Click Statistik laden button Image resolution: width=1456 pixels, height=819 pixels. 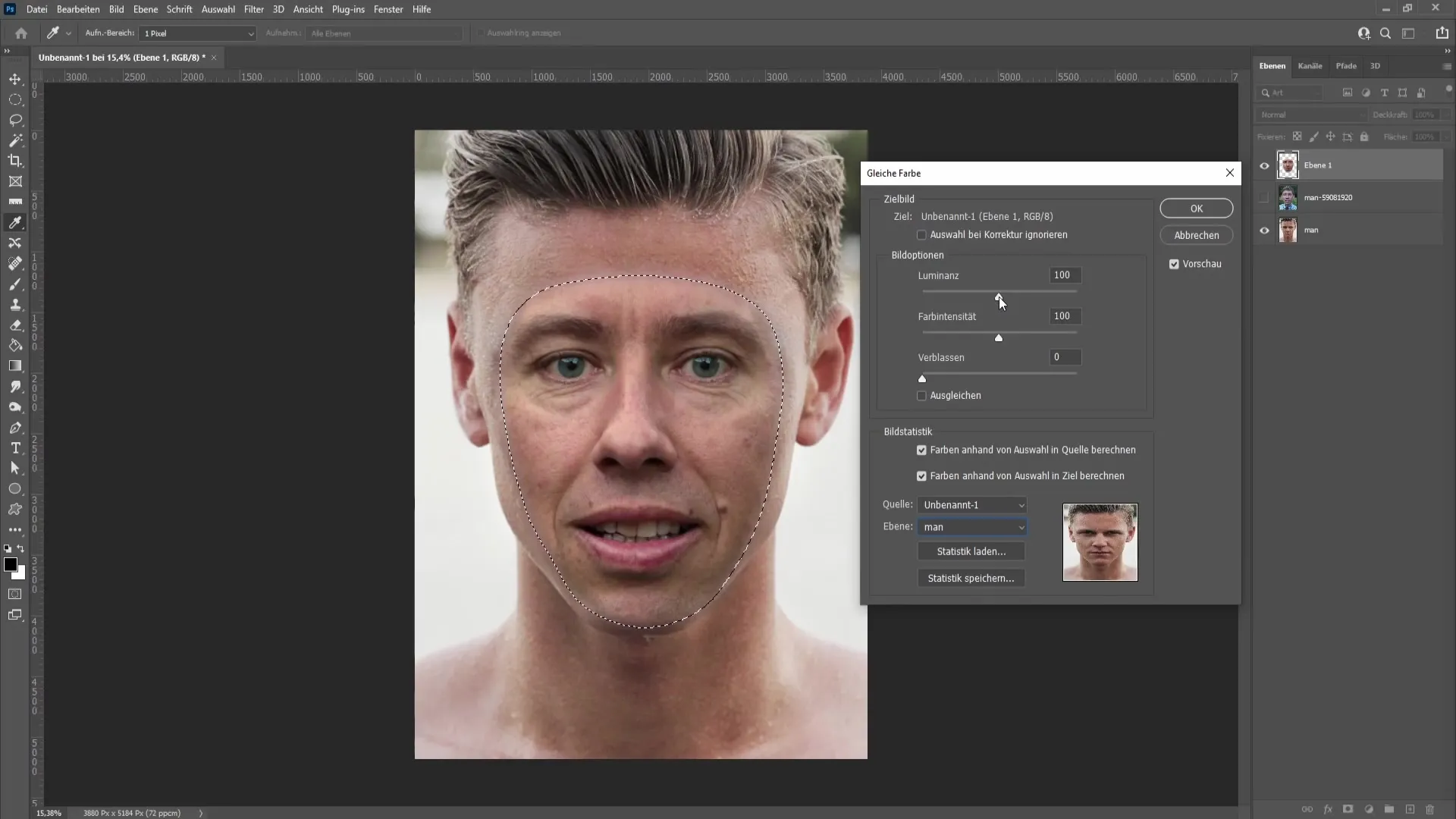click(x=971, y=551)
